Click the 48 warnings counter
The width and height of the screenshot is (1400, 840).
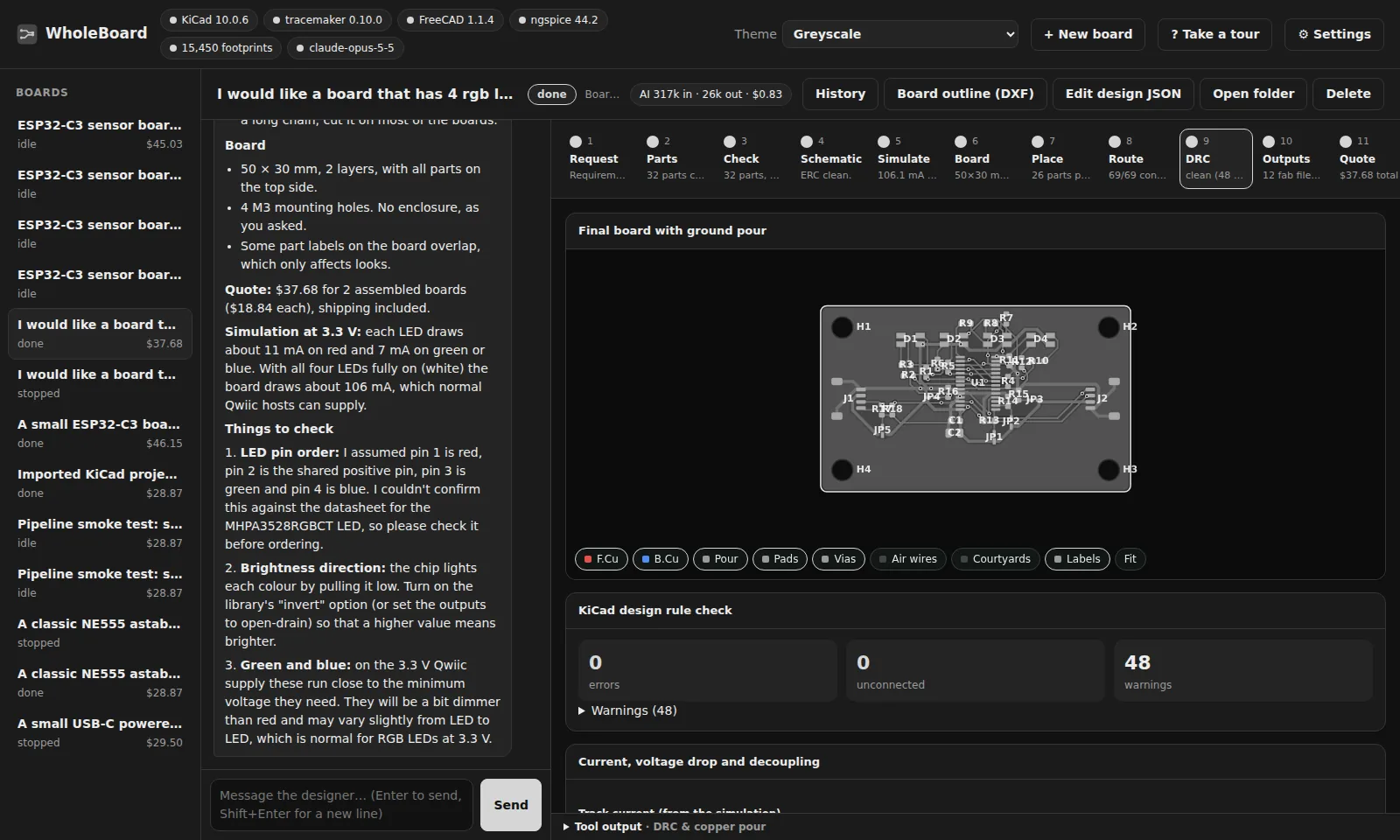coord(1242,670)
